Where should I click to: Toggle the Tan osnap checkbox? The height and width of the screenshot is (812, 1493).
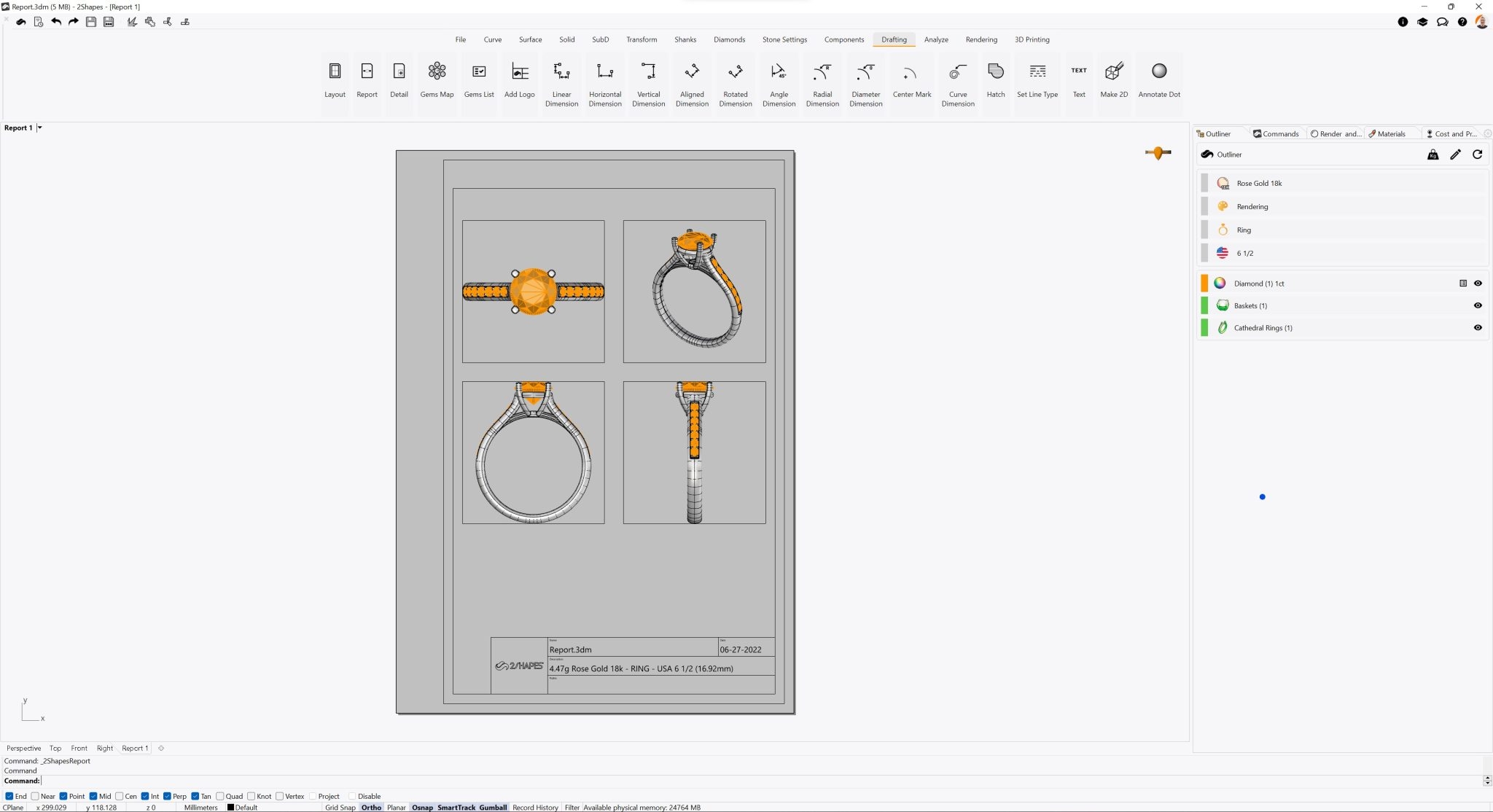point(195,796)
